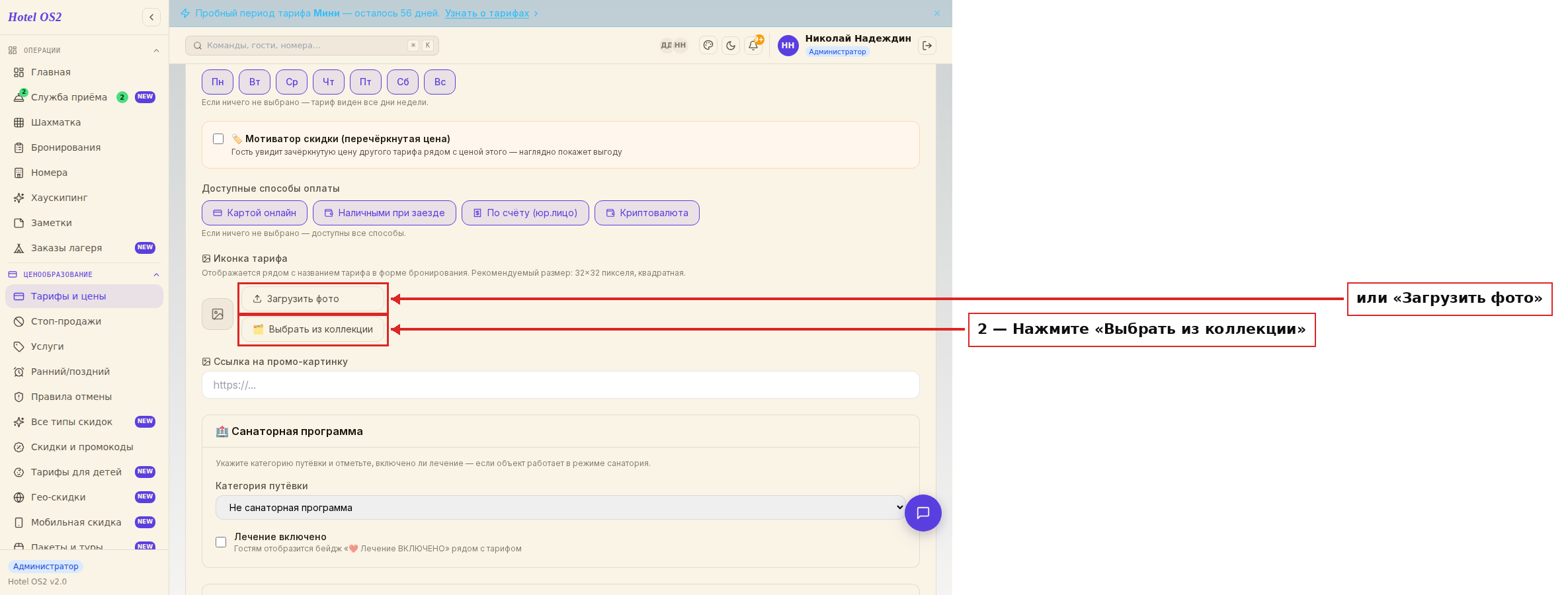Open Тарифы для детей section
Viewport: 1568px width, 595px height.
[84, 472]
